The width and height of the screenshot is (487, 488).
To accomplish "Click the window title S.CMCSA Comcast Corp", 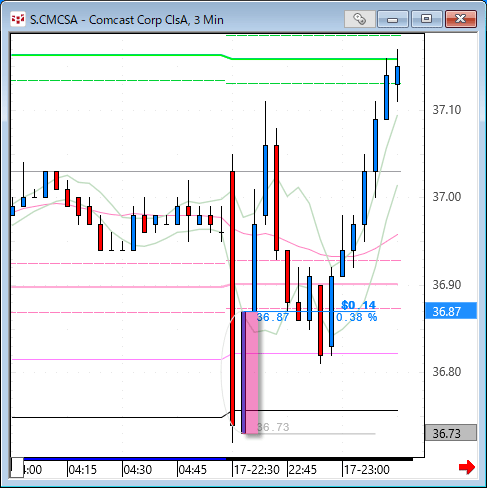I will click(127, 20).
